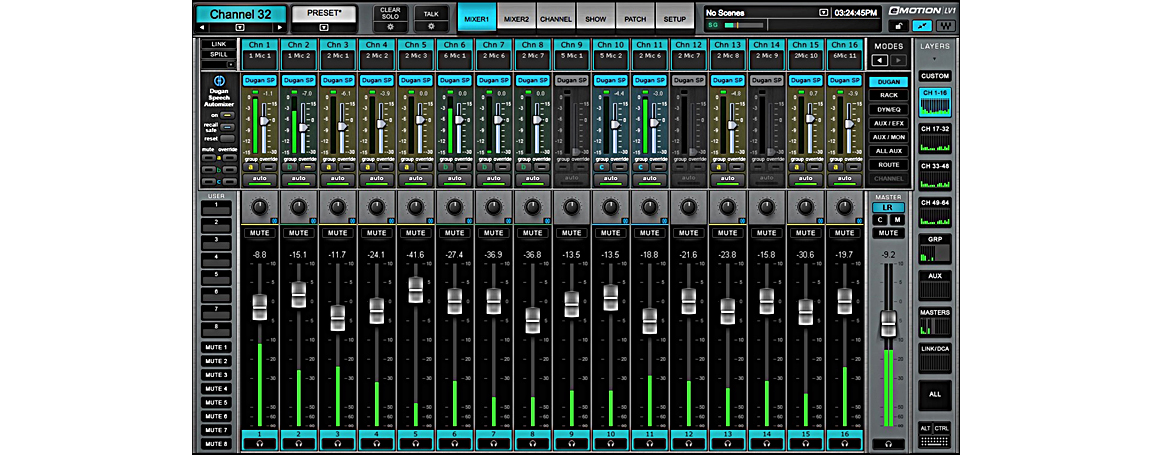The width and height of the screenshot is (1152, 455).
Task: Expand the Layers triangle
Action: coord(935,59)
